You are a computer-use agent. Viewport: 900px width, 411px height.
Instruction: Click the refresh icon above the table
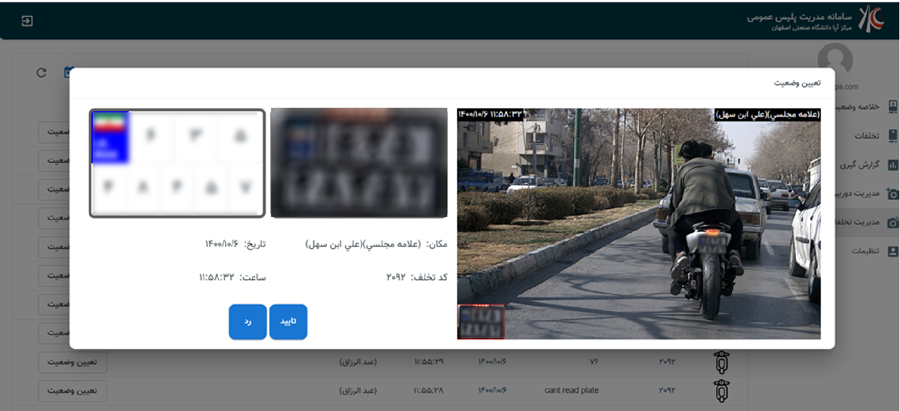pyautogui.click(x=41, y=72)
